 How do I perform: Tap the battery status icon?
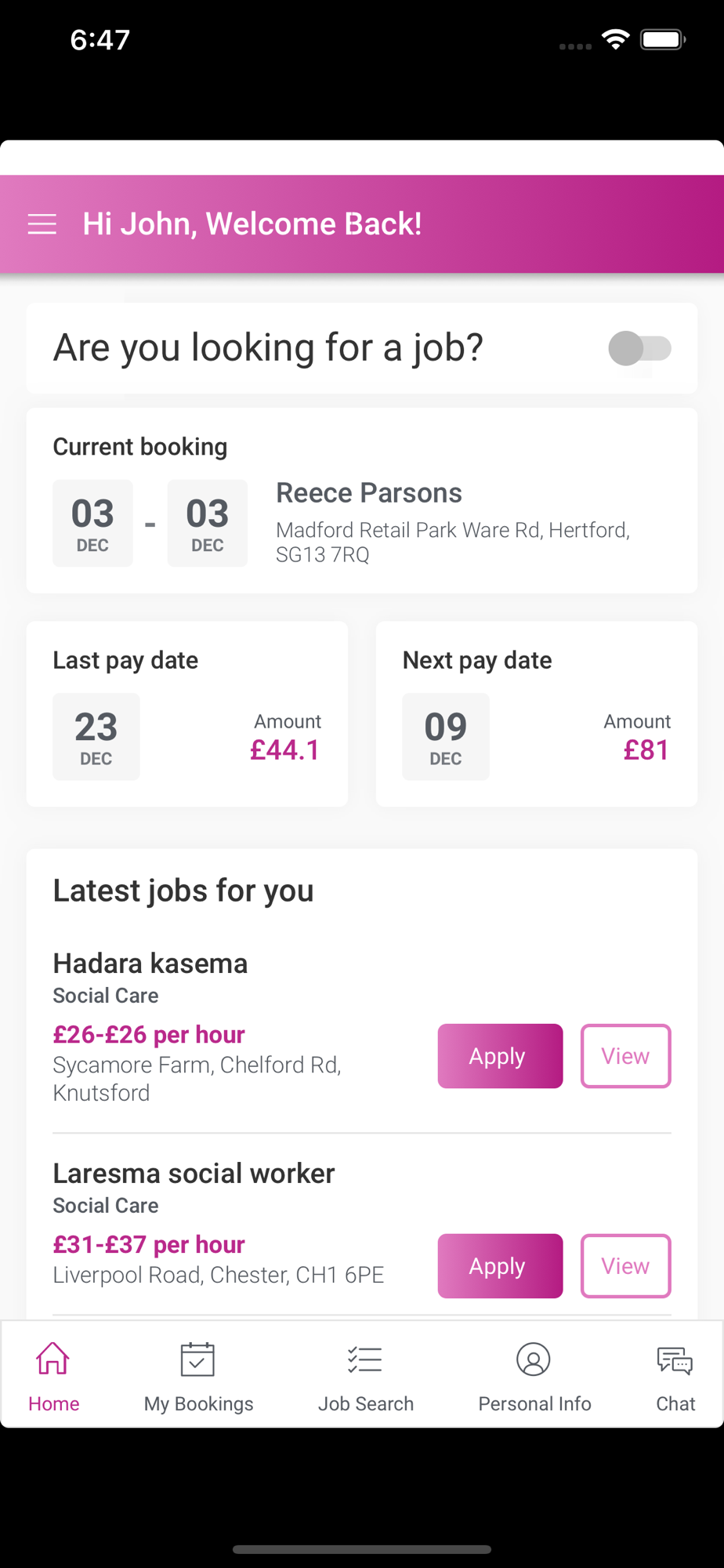tap(663, 39)
